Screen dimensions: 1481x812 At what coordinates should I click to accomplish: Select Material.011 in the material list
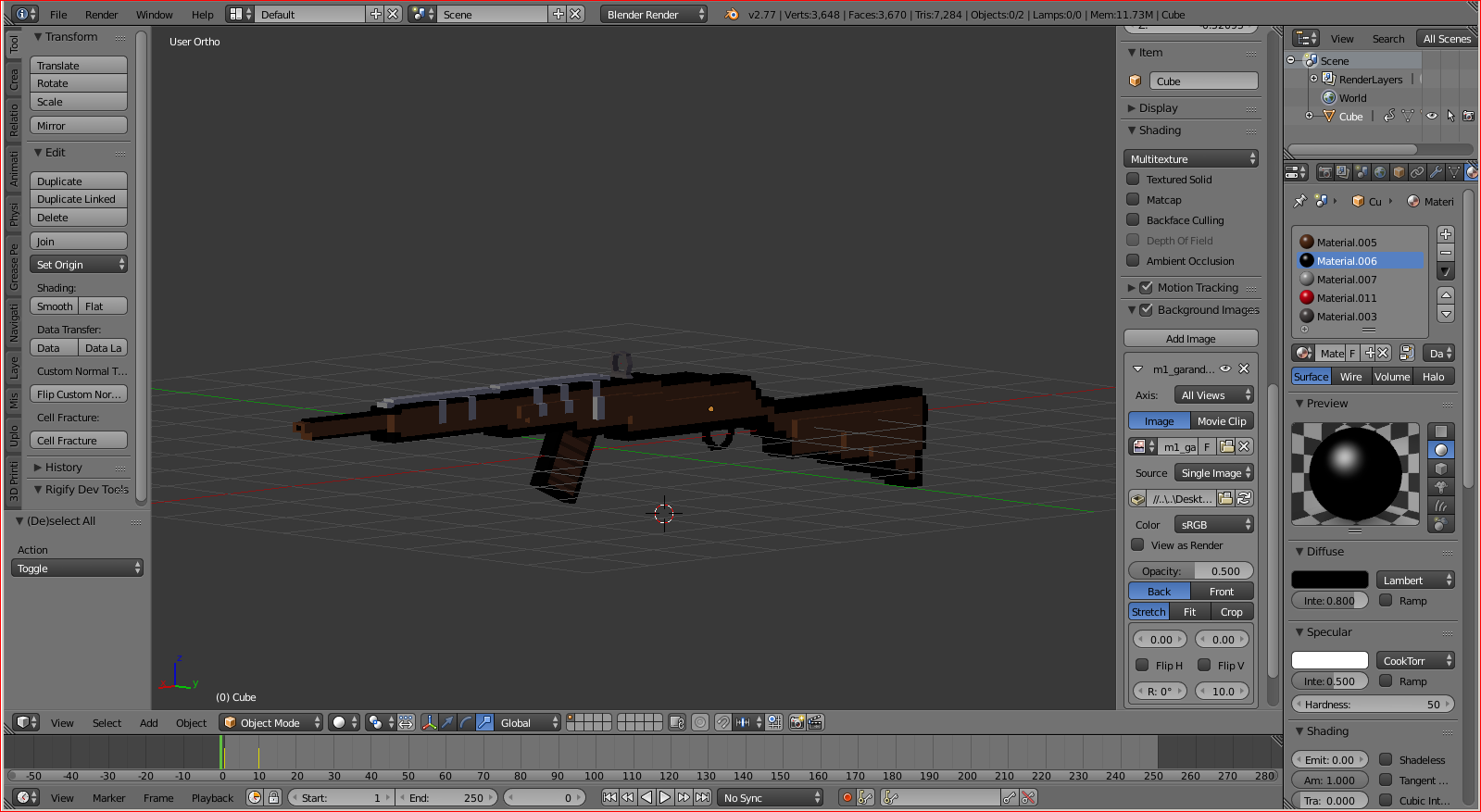coord(1360,297)
